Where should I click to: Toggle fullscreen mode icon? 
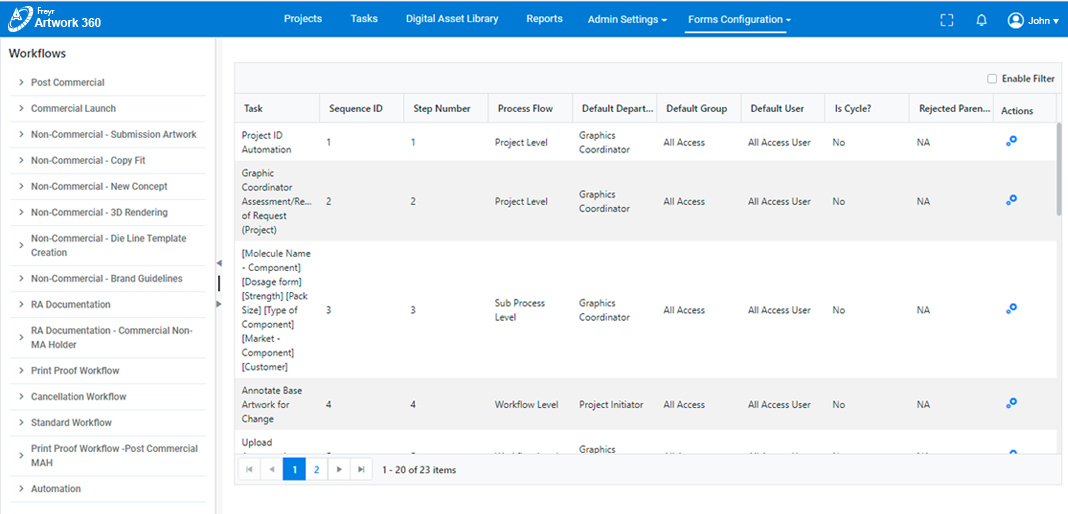tap(946, 20)
